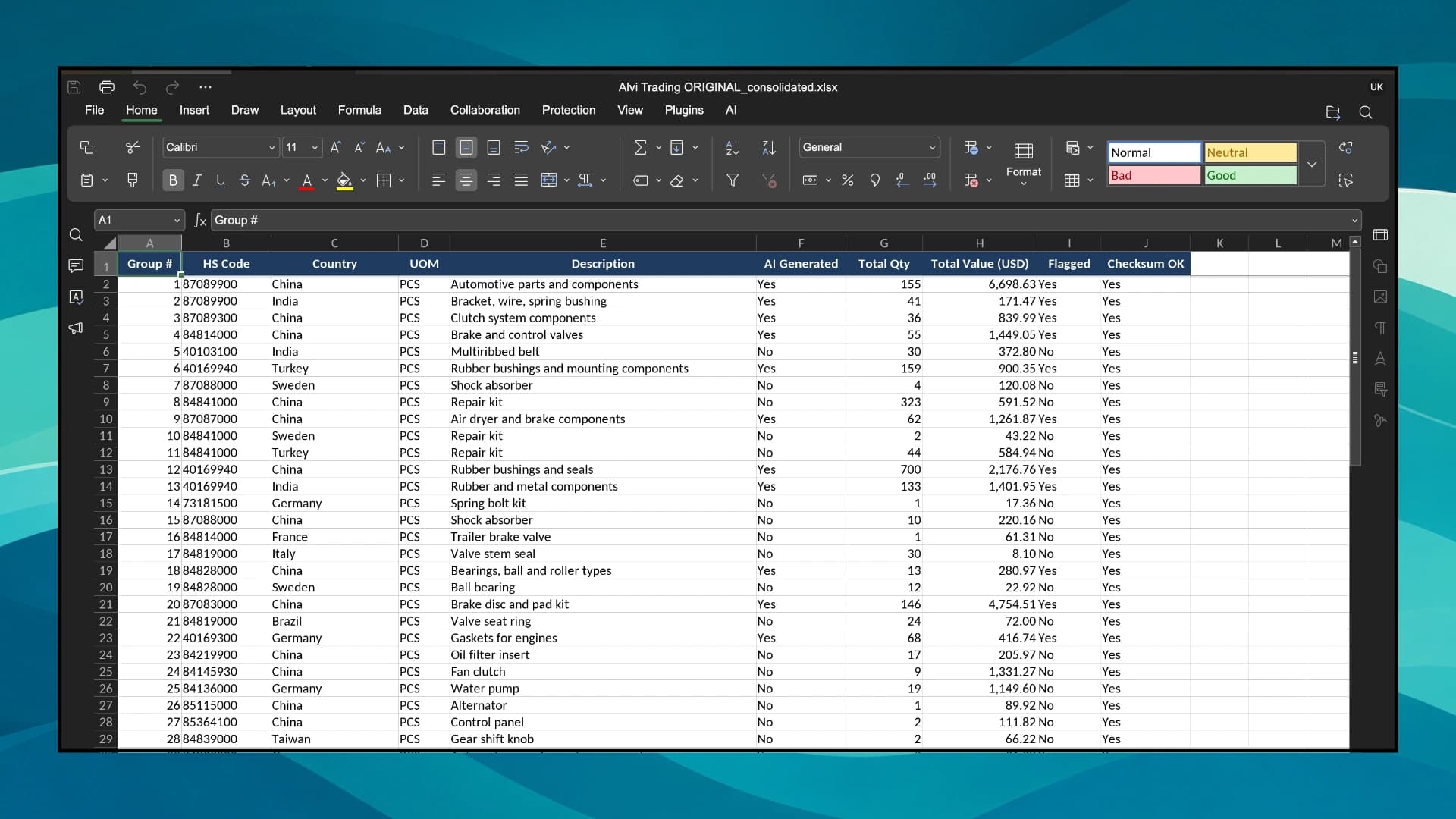Switch to the Plugins tab
Viewport: 1456px width, 819px height.
click(x=684, y=110)
